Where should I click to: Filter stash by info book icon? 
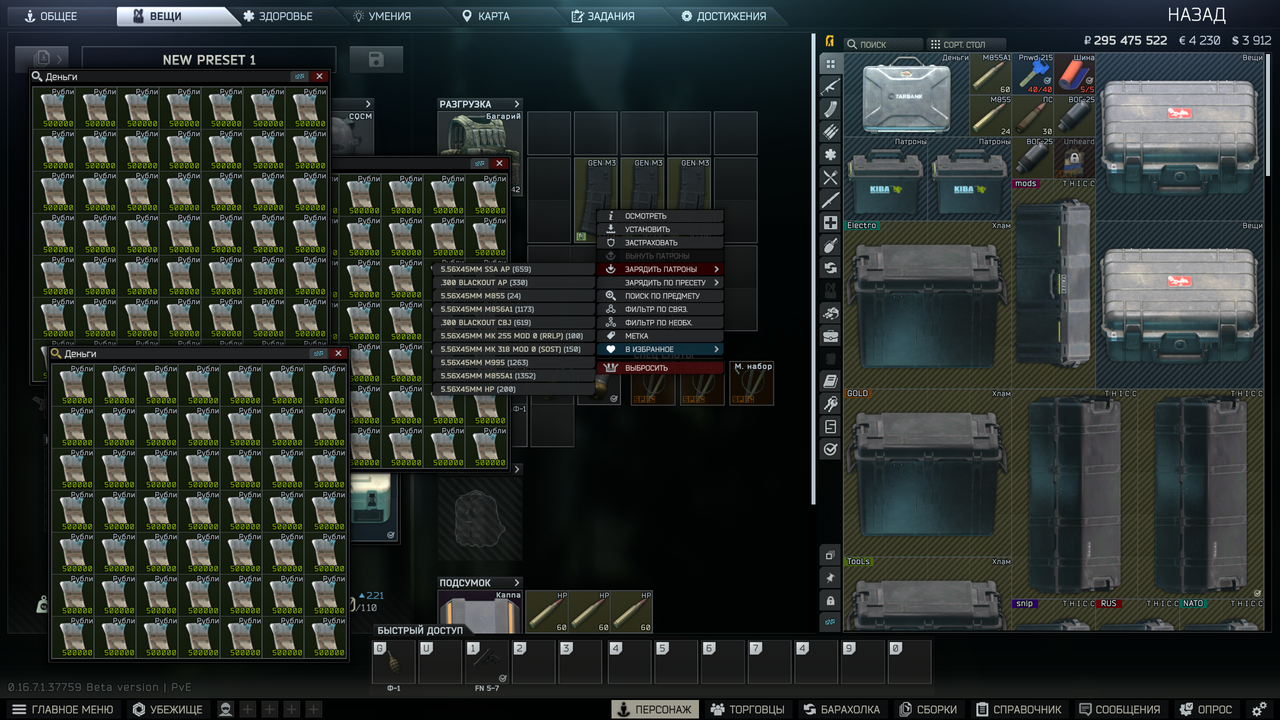(x=830, y=381)
